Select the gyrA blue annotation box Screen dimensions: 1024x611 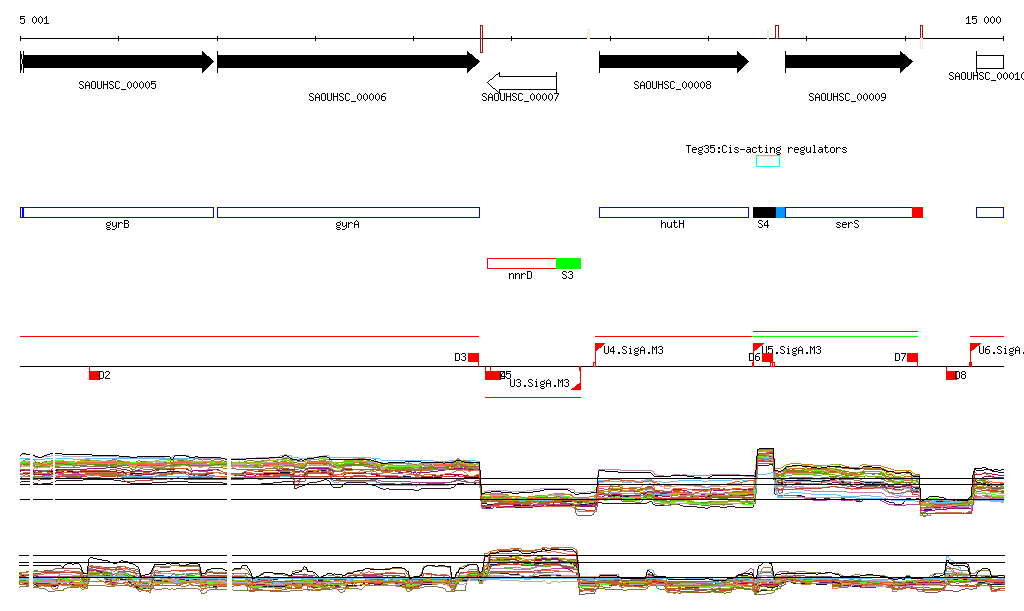(x=348, y=212)
